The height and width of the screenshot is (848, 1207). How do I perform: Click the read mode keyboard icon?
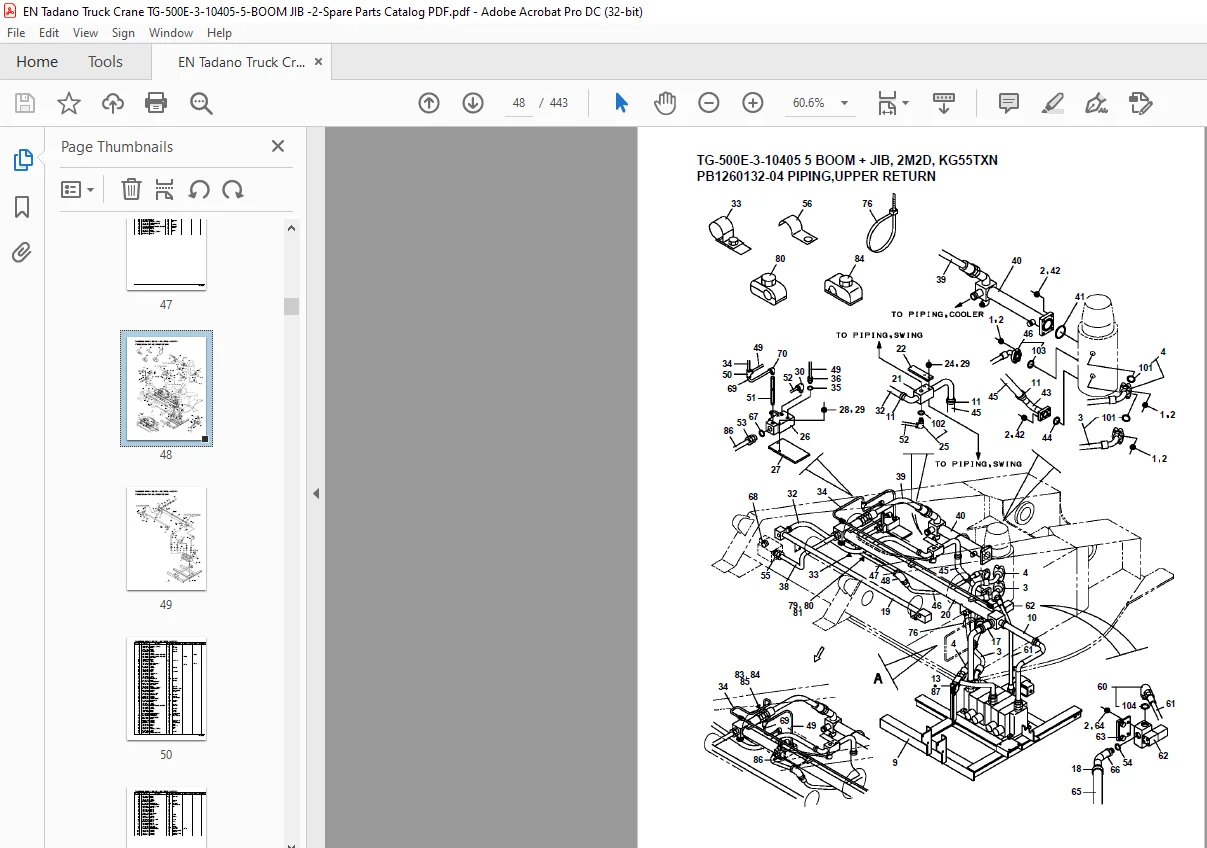click(x=944, y=103)
